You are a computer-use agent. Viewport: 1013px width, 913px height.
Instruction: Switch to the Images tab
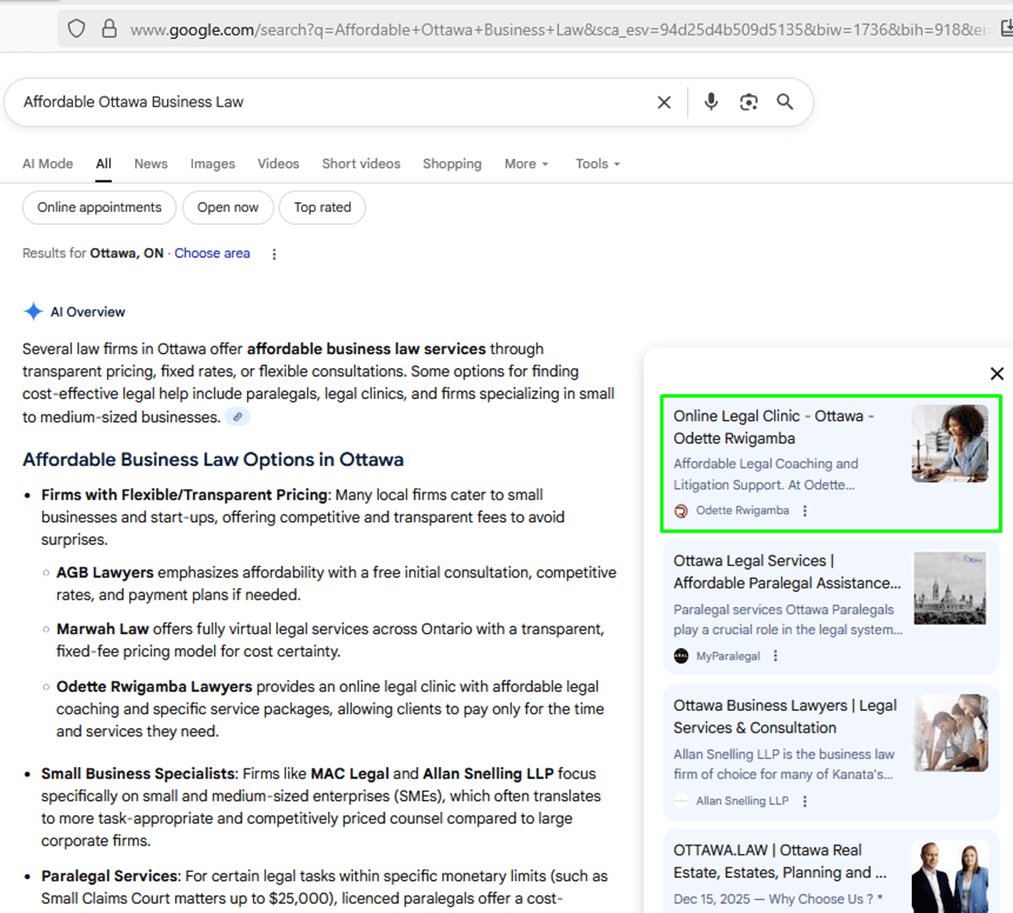pyautogui.click(x=212, y=164)
